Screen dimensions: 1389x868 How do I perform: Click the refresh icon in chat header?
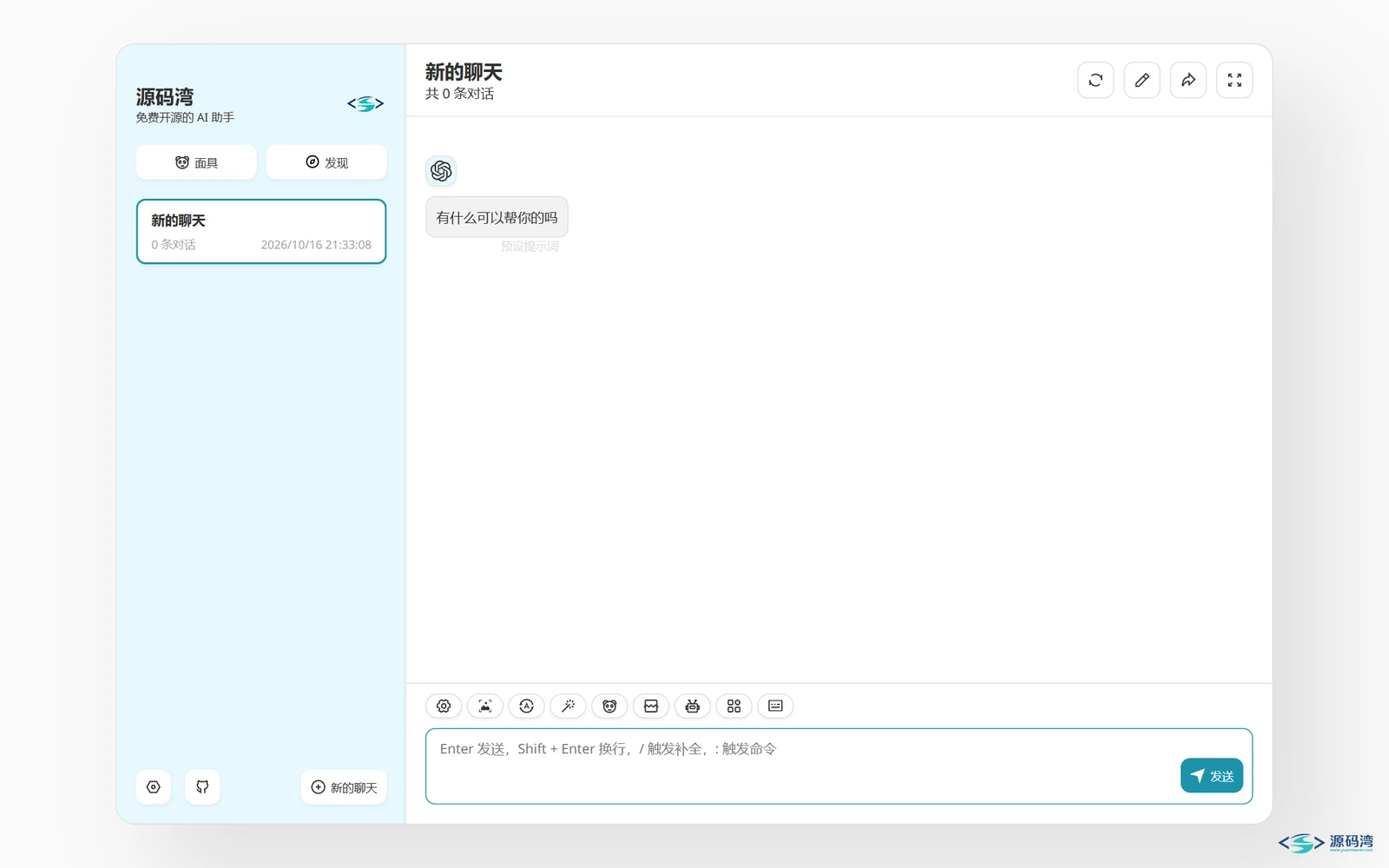[x=1096, y=80]
